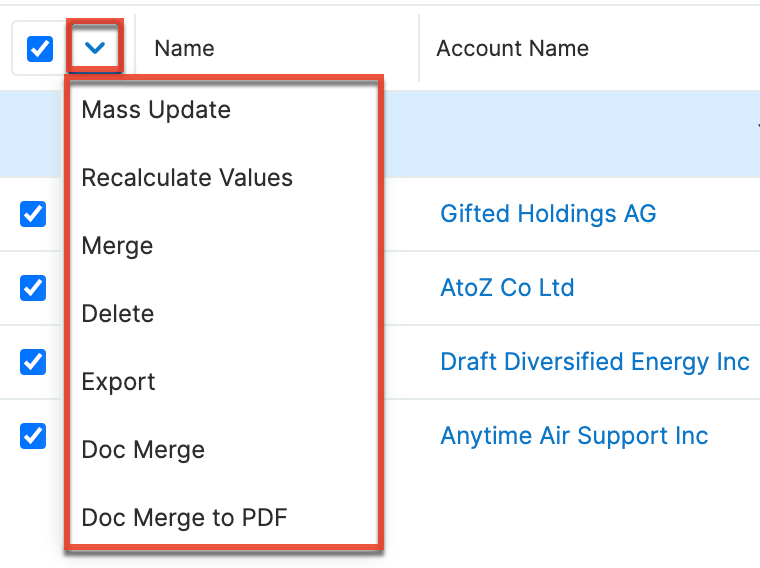The image size is (760, 568).
Task: Select the Doc Merge option
Action: (143, 450)
